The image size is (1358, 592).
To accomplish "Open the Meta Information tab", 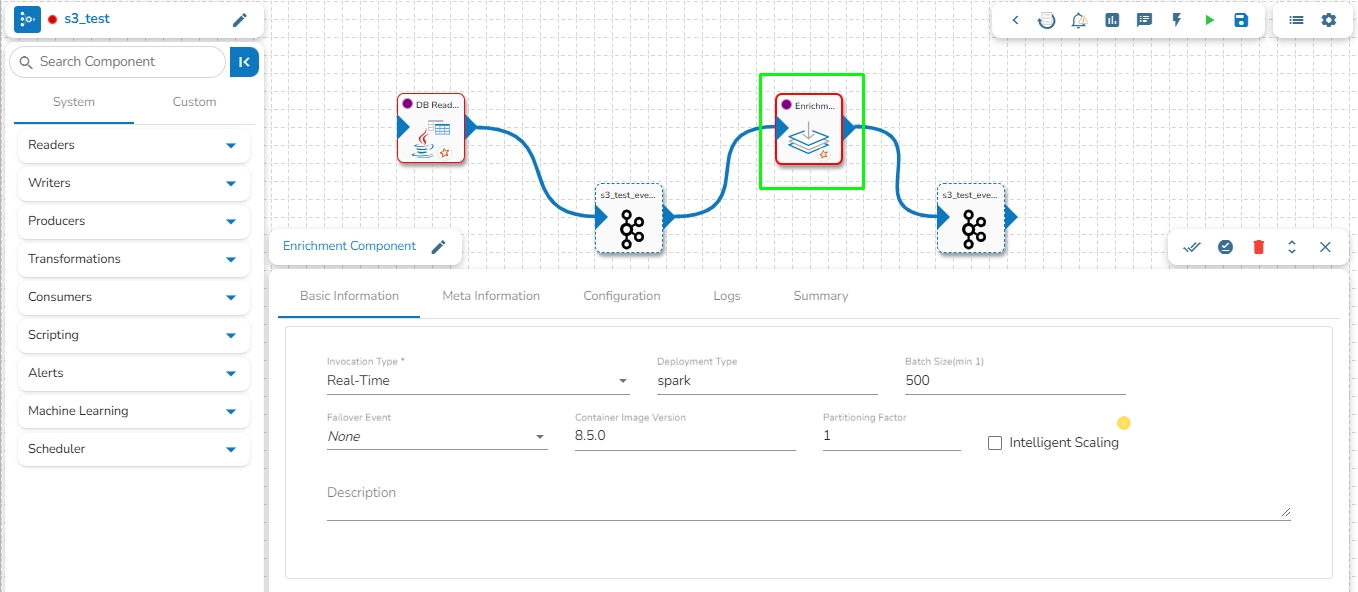I will tap(491, 296).
